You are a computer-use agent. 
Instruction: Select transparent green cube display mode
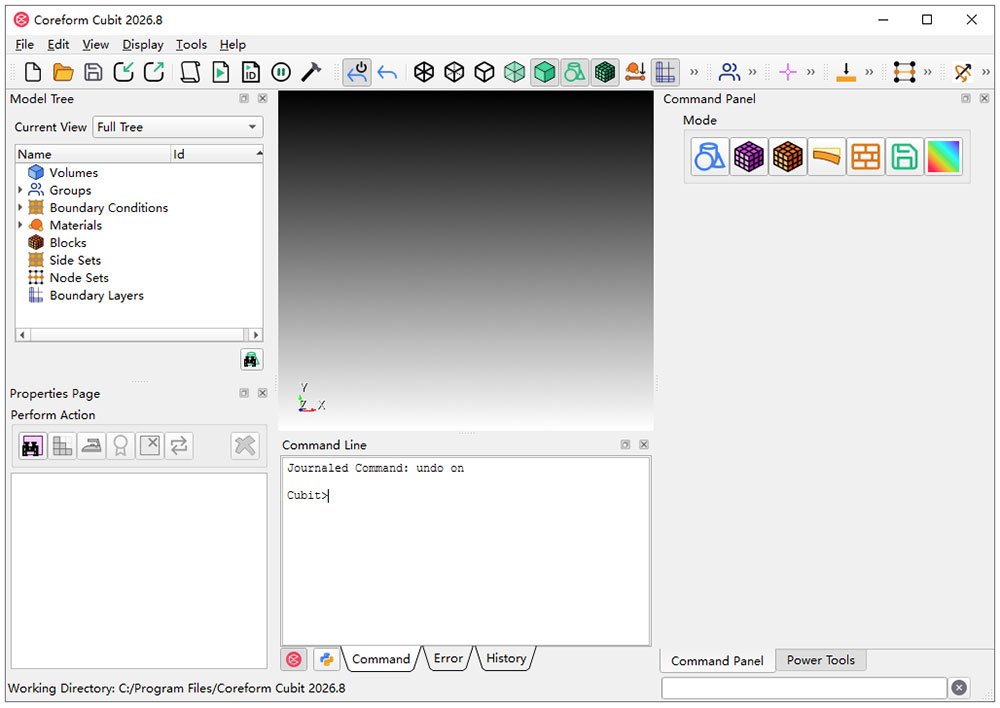(514, 72)
